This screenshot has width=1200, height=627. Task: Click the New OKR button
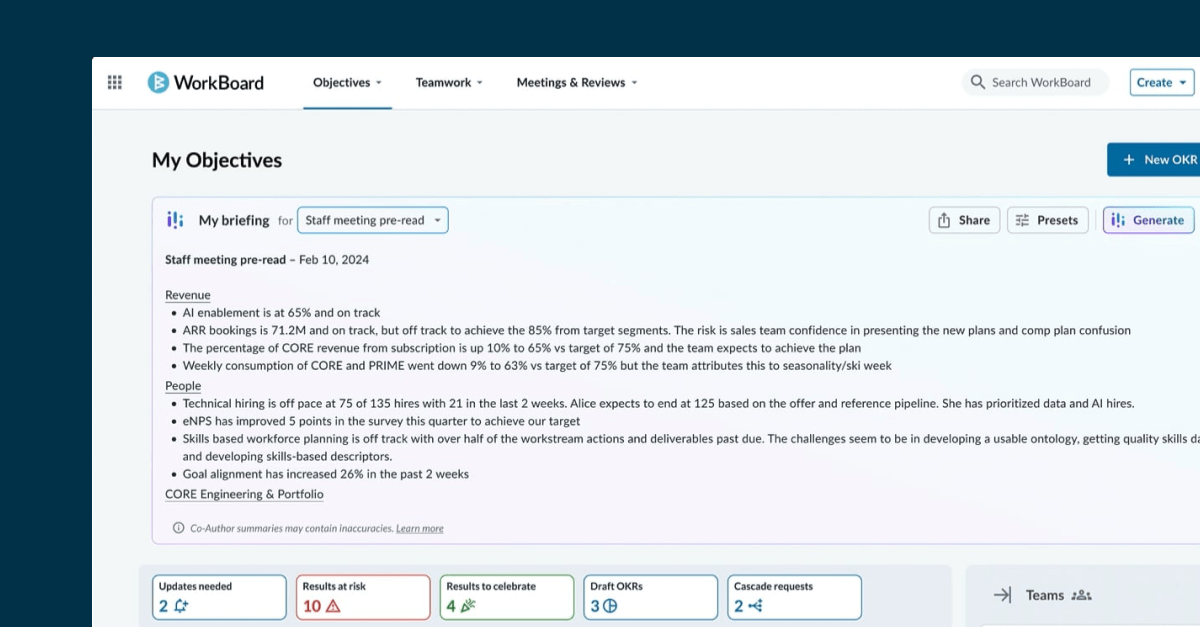click(x=1154, y=160)
